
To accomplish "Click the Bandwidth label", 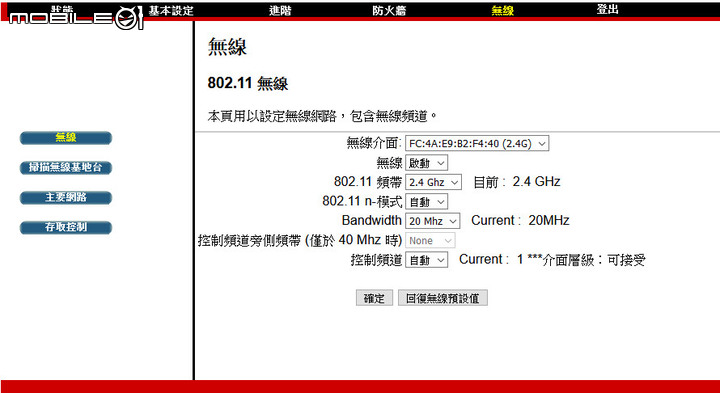I will click(372, 220).
